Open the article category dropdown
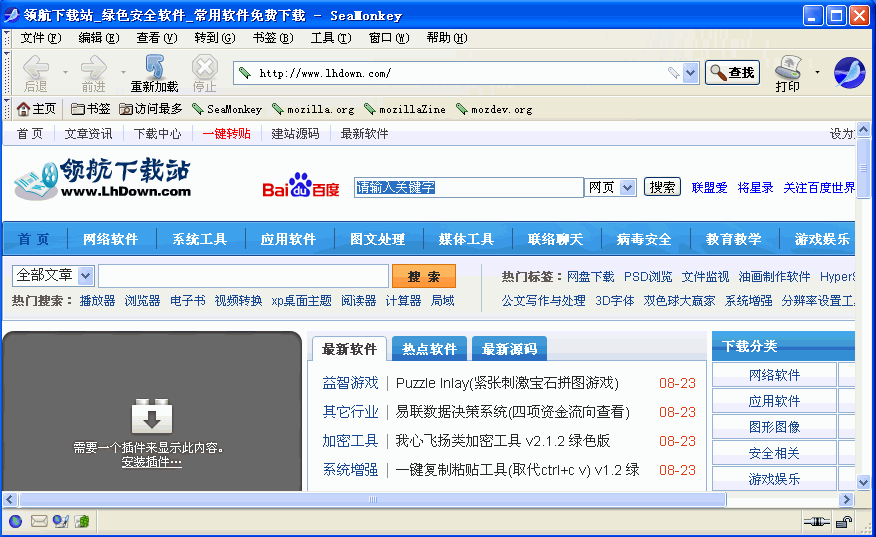 point(85,275)
